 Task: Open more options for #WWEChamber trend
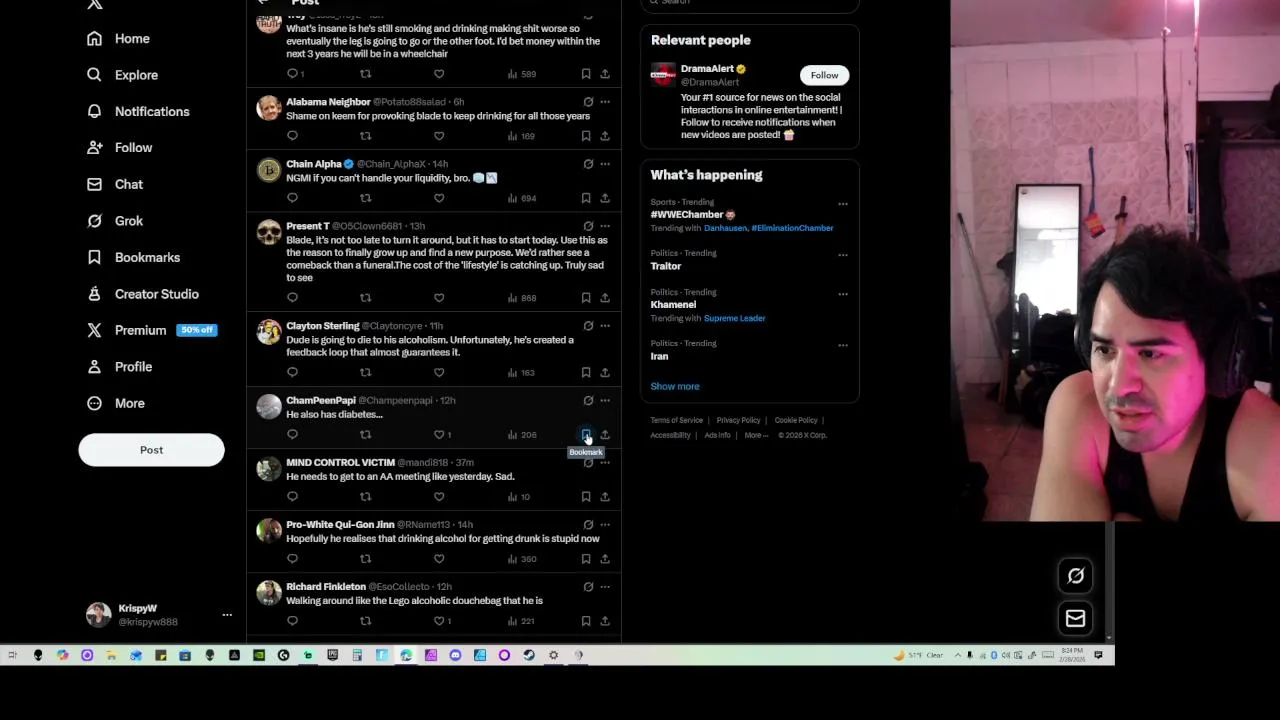843,204
